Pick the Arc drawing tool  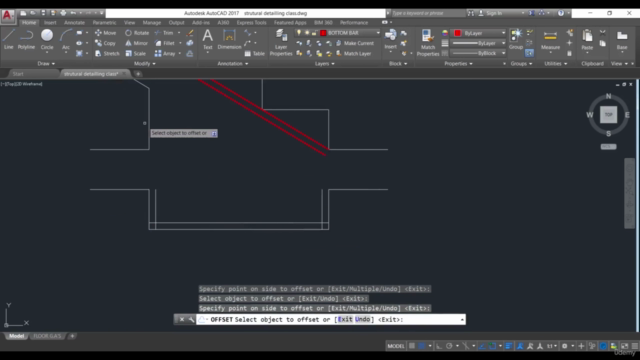[x=66, y=40]
